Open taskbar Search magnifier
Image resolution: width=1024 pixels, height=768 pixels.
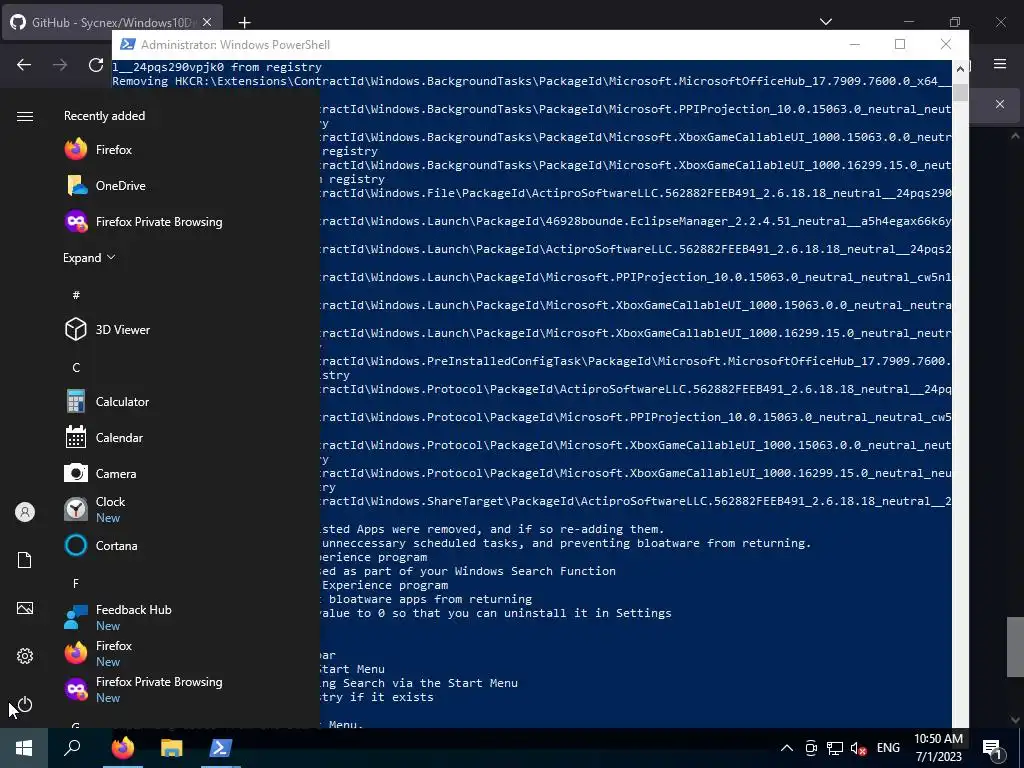(72, 748)
